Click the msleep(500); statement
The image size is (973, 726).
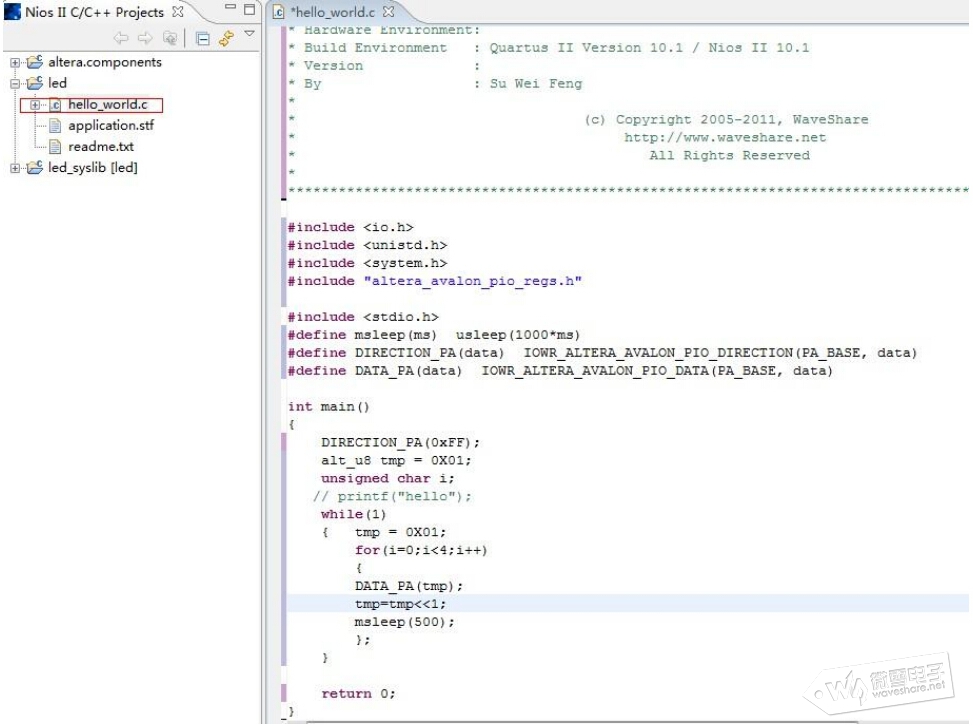pos(405,622)
